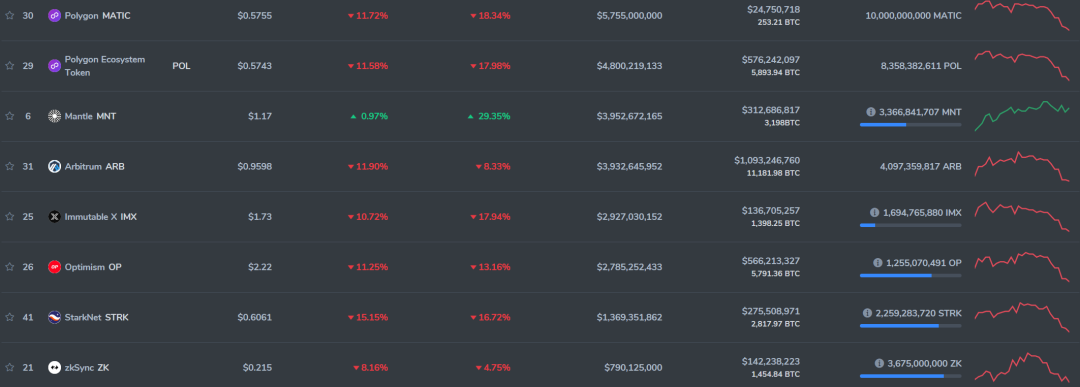Click Mantle circulating supply progress bar

(x=910, y=125)
